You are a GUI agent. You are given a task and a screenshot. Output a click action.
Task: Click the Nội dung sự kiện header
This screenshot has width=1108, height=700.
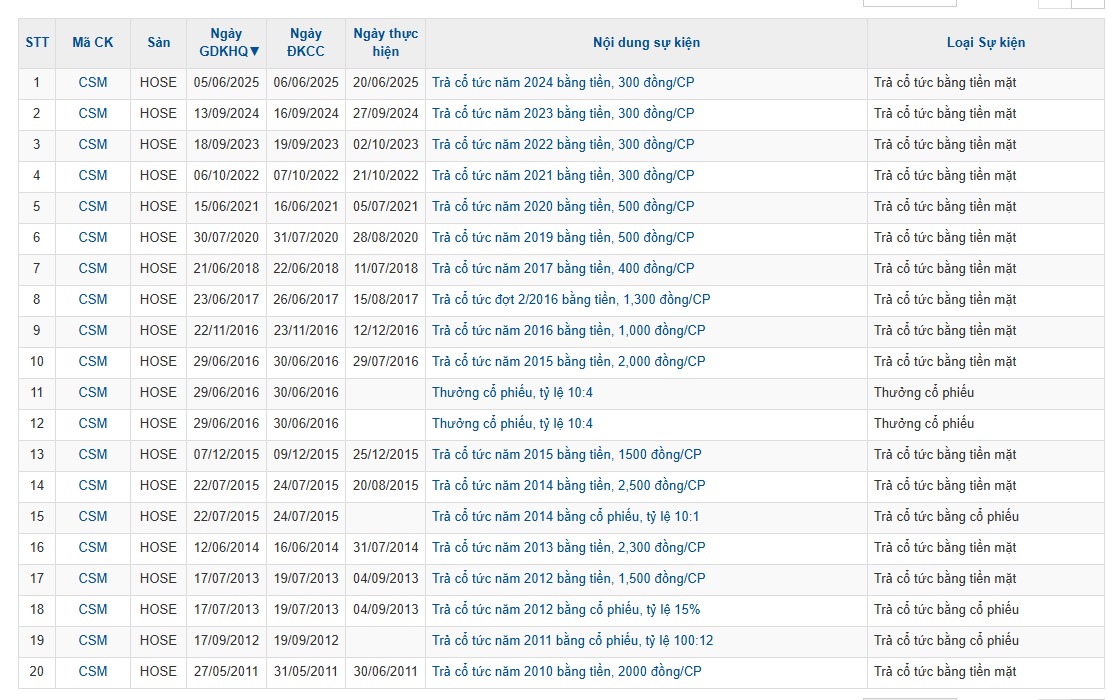point(647,42)
